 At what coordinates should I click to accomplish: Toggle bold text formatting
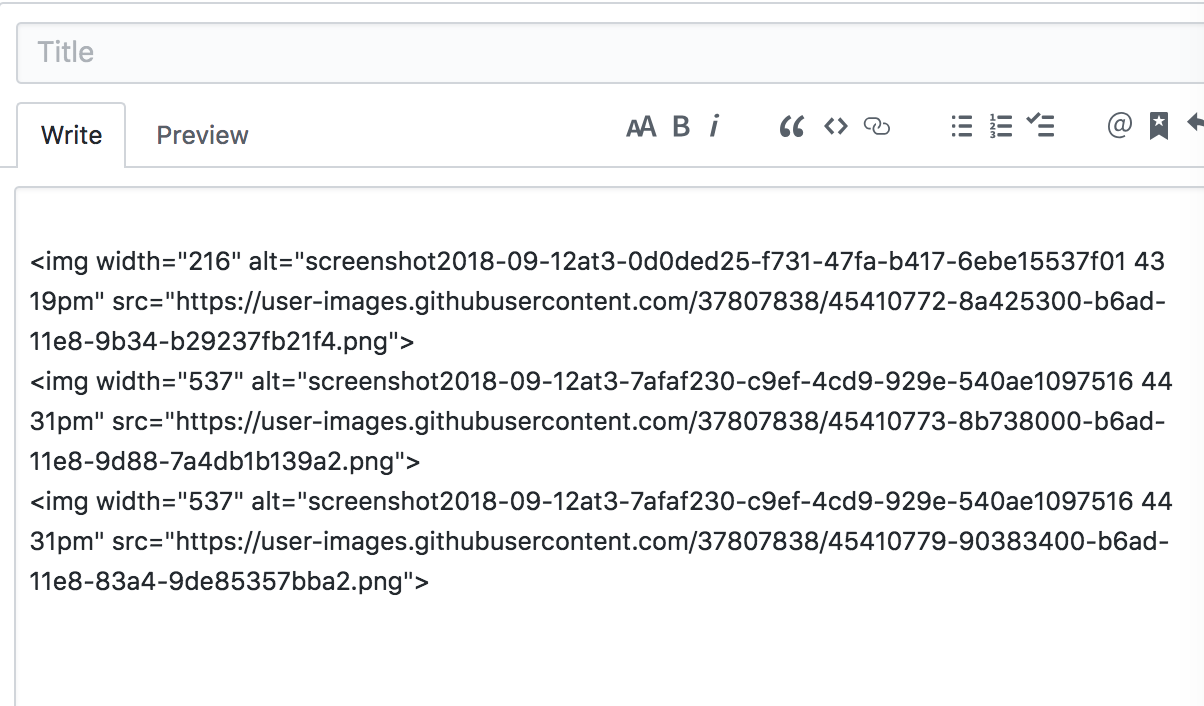[x=681, y=127]
